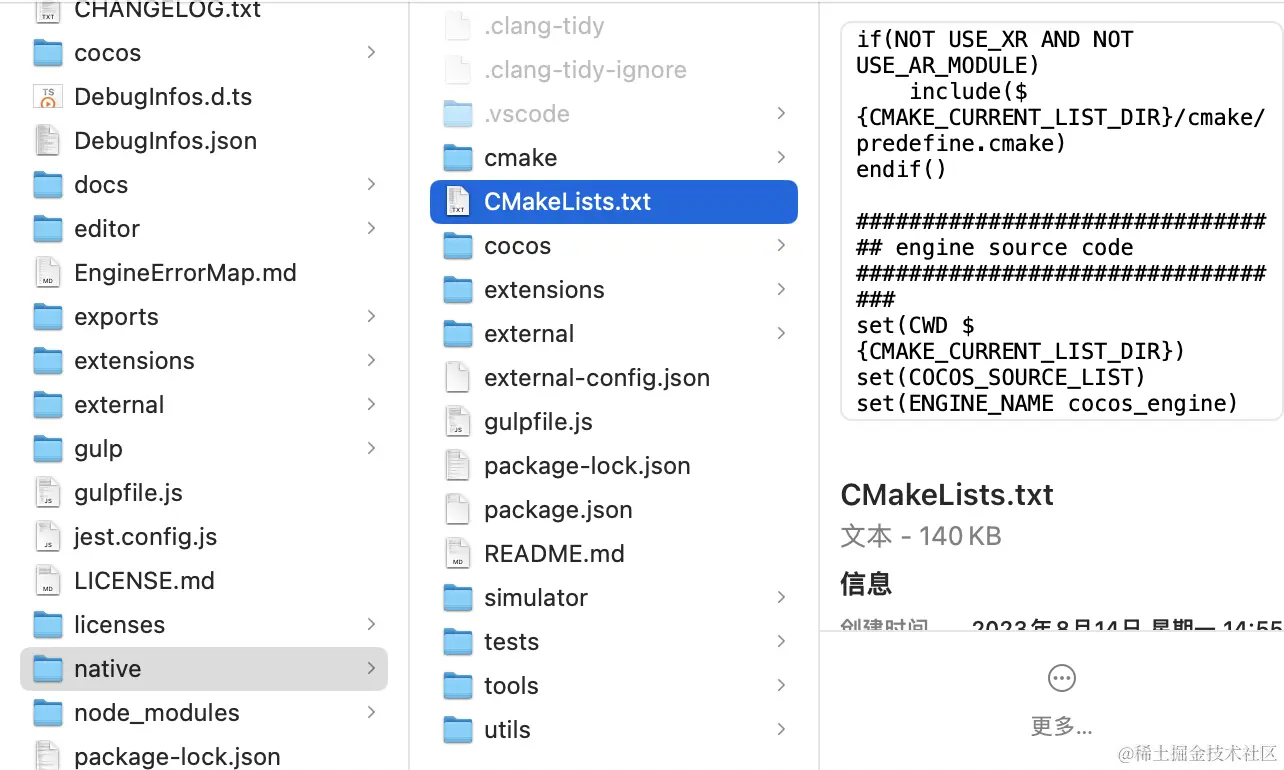This screenshot has height=770, width=1284.
Task: Click the 更多... link in the preview pane
Action: pyautogui.click(x=1061, y=727)
